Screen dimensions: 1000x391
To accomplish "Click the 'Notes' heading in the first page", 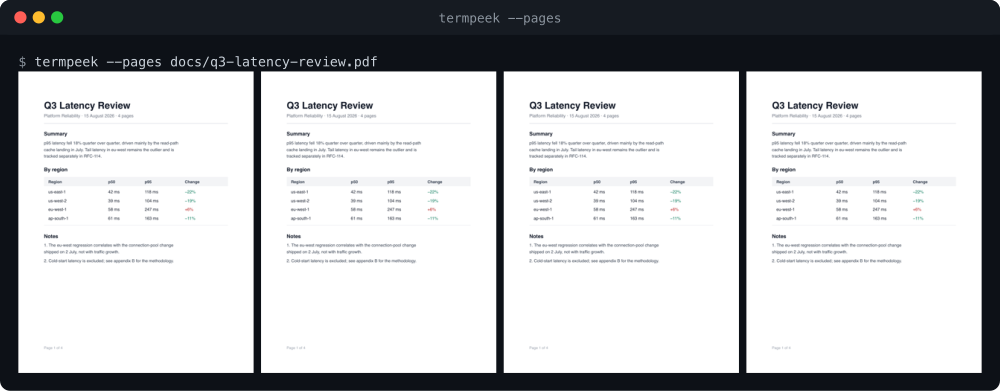I will point(51,236).
